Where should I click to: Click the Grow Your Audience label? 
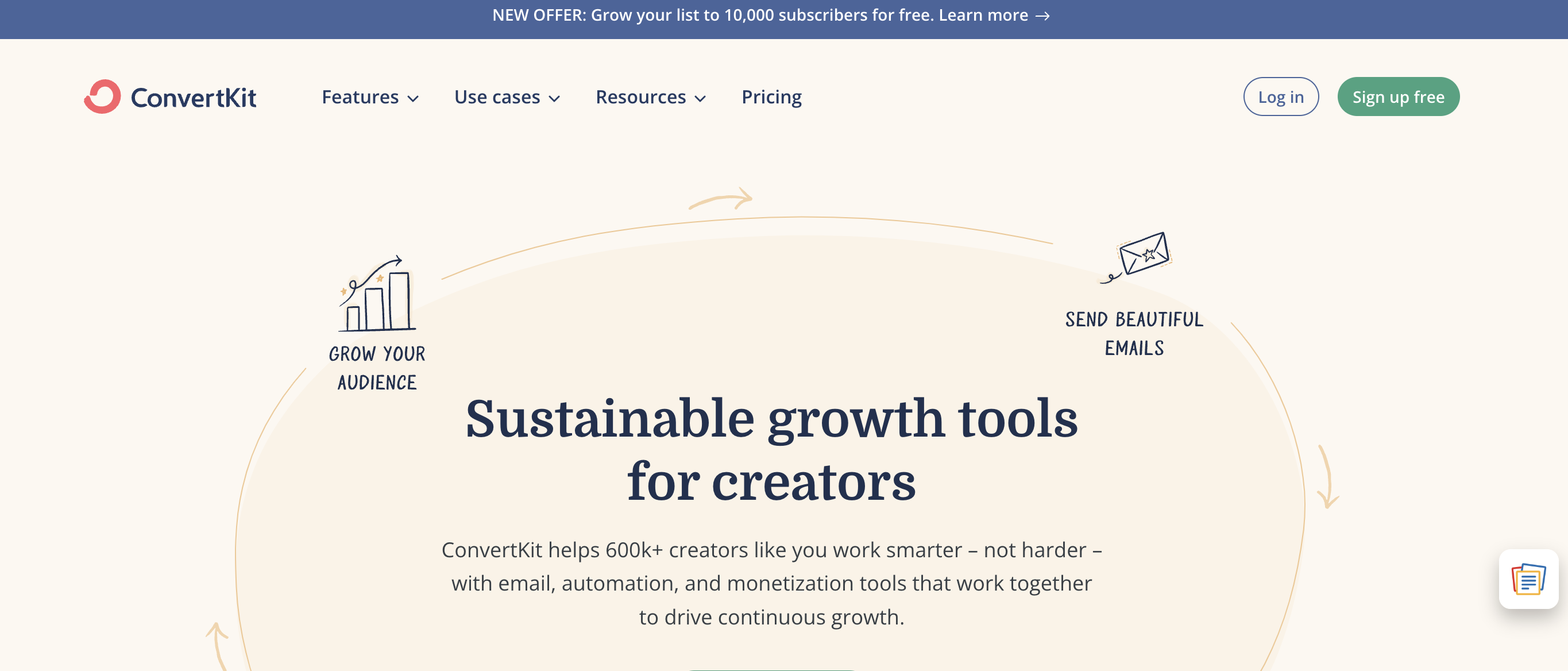pyautogui.click(x=376, y=367)
